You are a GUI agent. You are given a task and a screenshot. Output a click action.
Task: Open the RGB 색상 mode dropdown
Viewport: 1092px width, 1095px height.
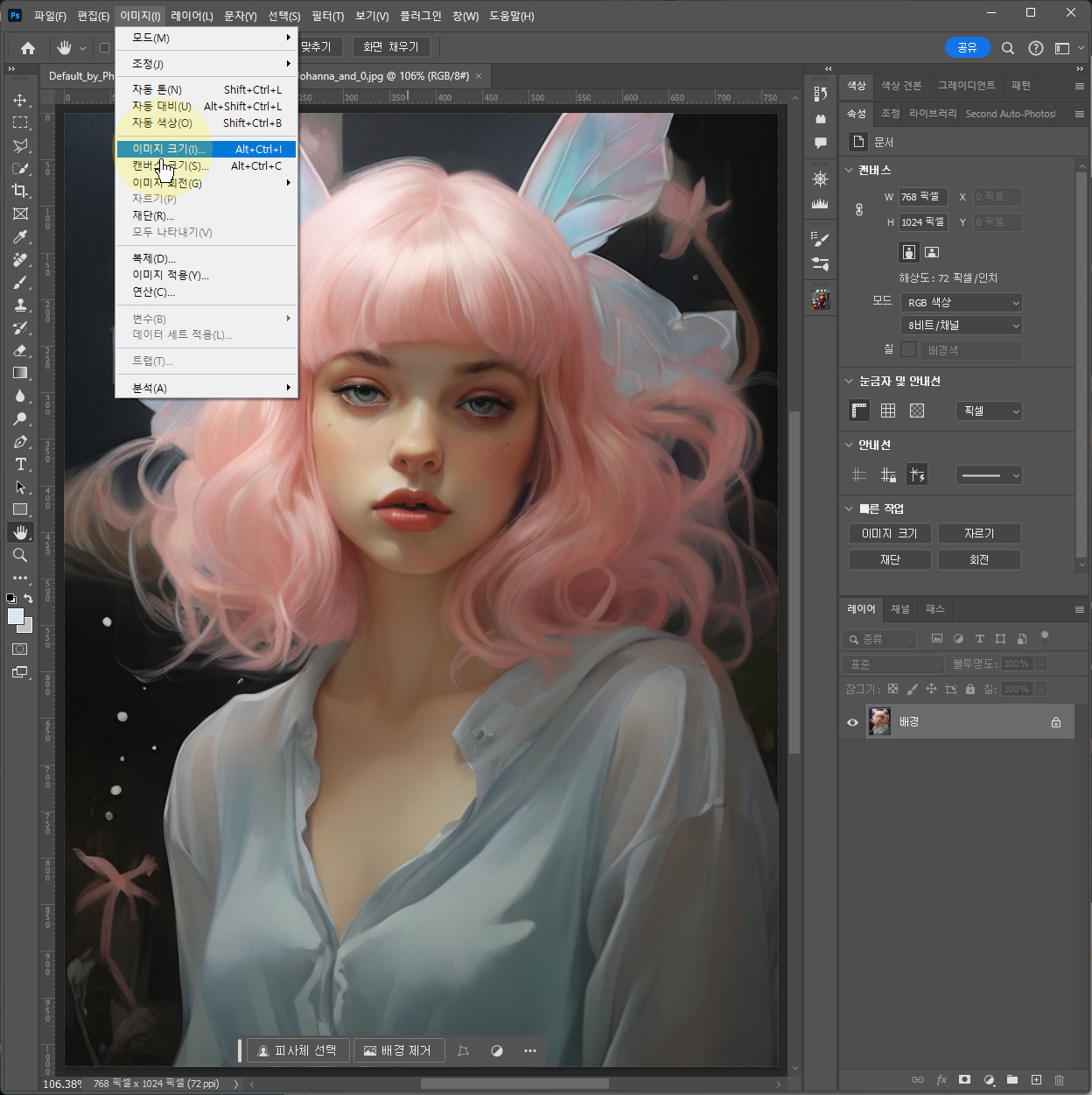[x=962, y=303]
